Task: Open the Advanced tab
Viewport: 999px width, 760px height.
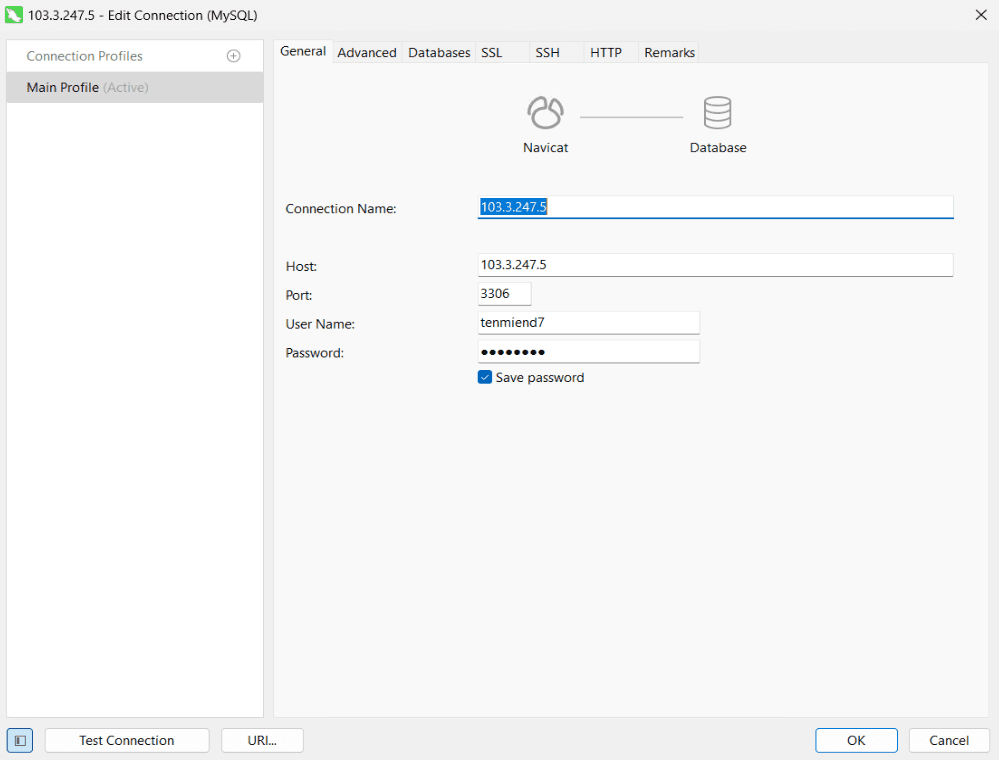Action: point(367,52)
